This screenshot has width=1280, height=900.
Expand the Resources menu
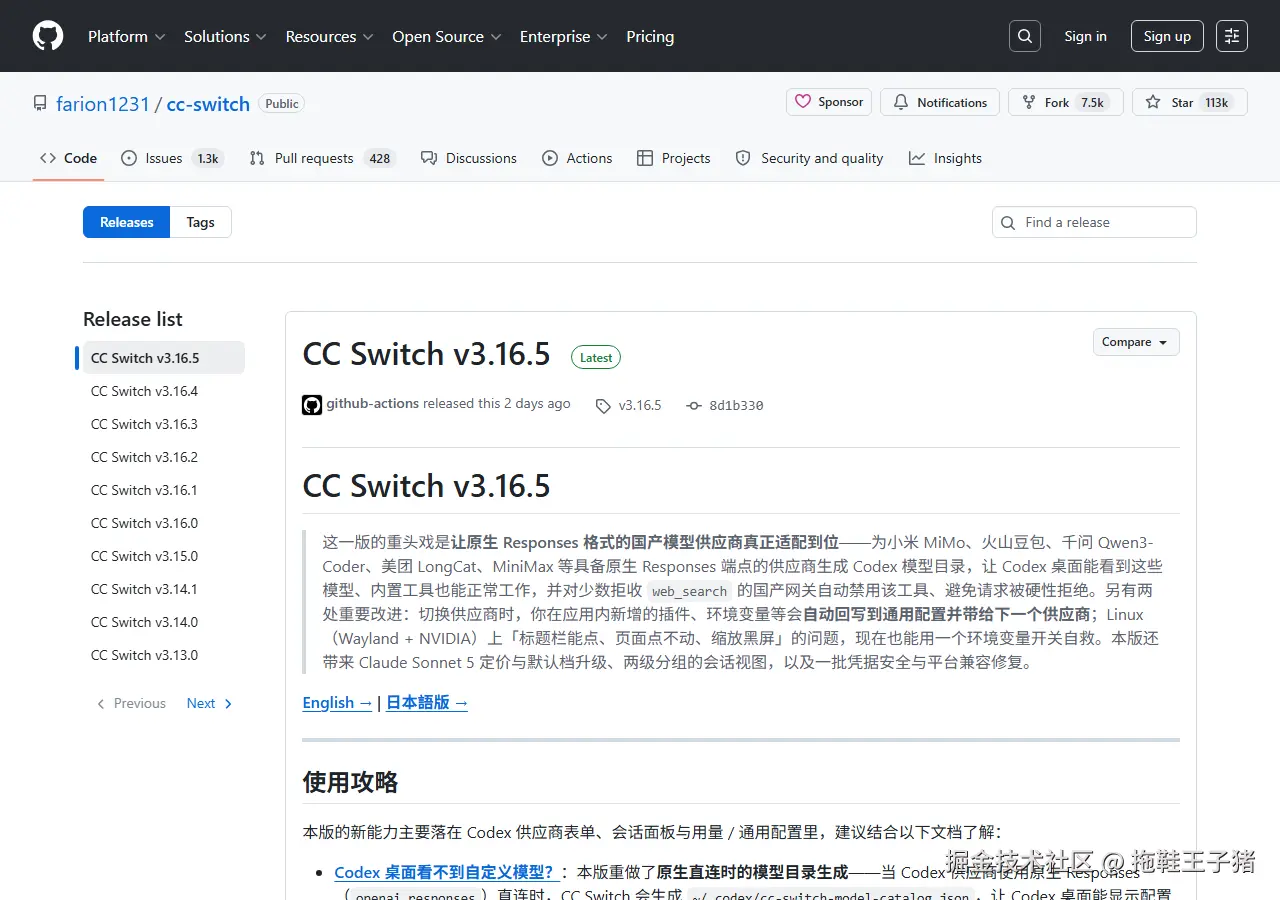[329, 36]
